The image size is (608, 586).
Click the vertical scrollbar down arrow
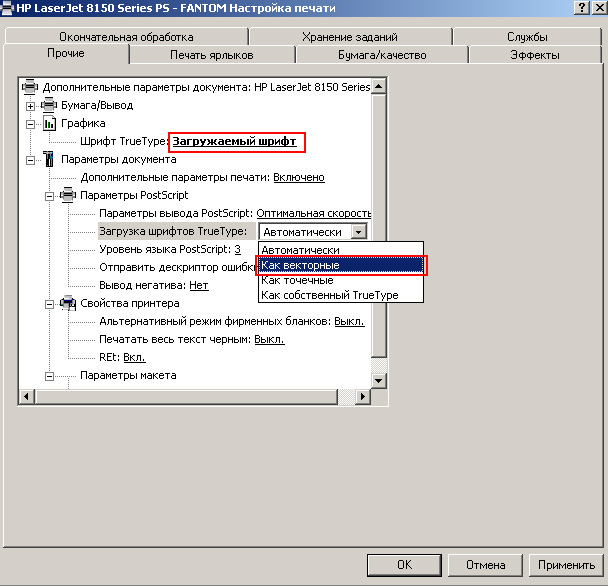point(379,381)
